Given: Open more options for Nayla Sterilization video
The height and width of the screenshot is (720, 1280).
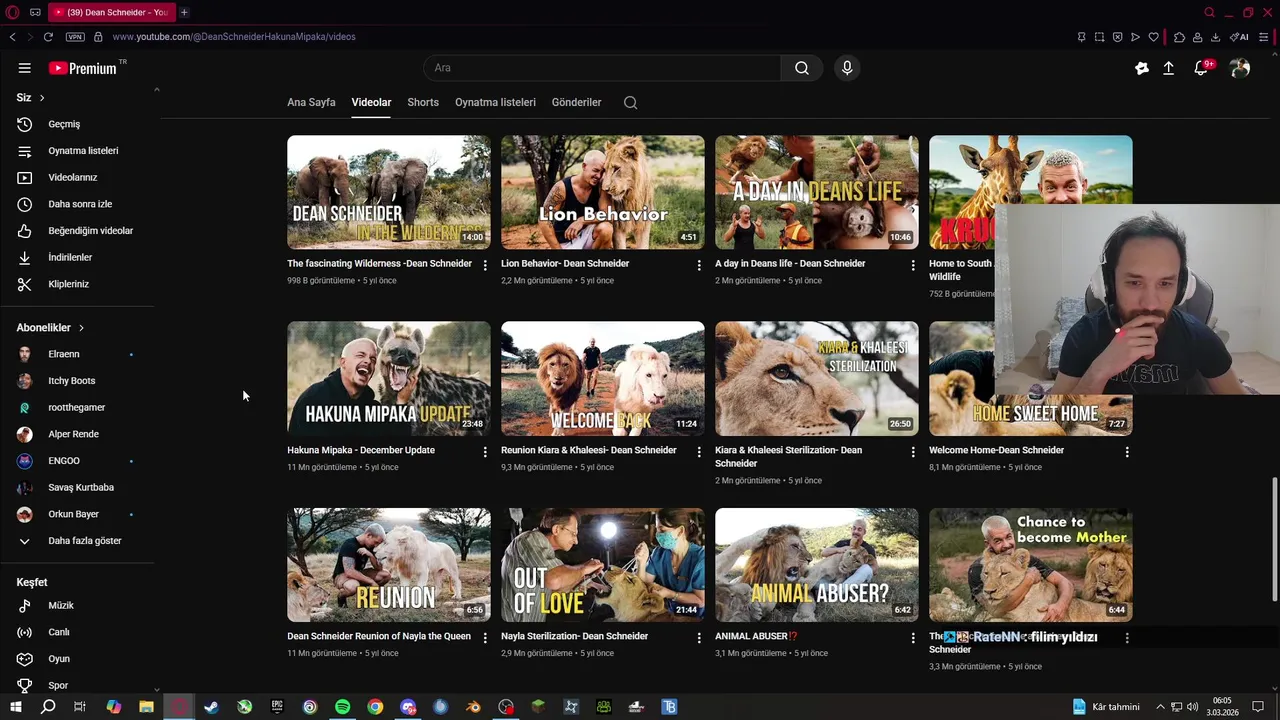Looking at the screenshot, I should click(699, 638).
